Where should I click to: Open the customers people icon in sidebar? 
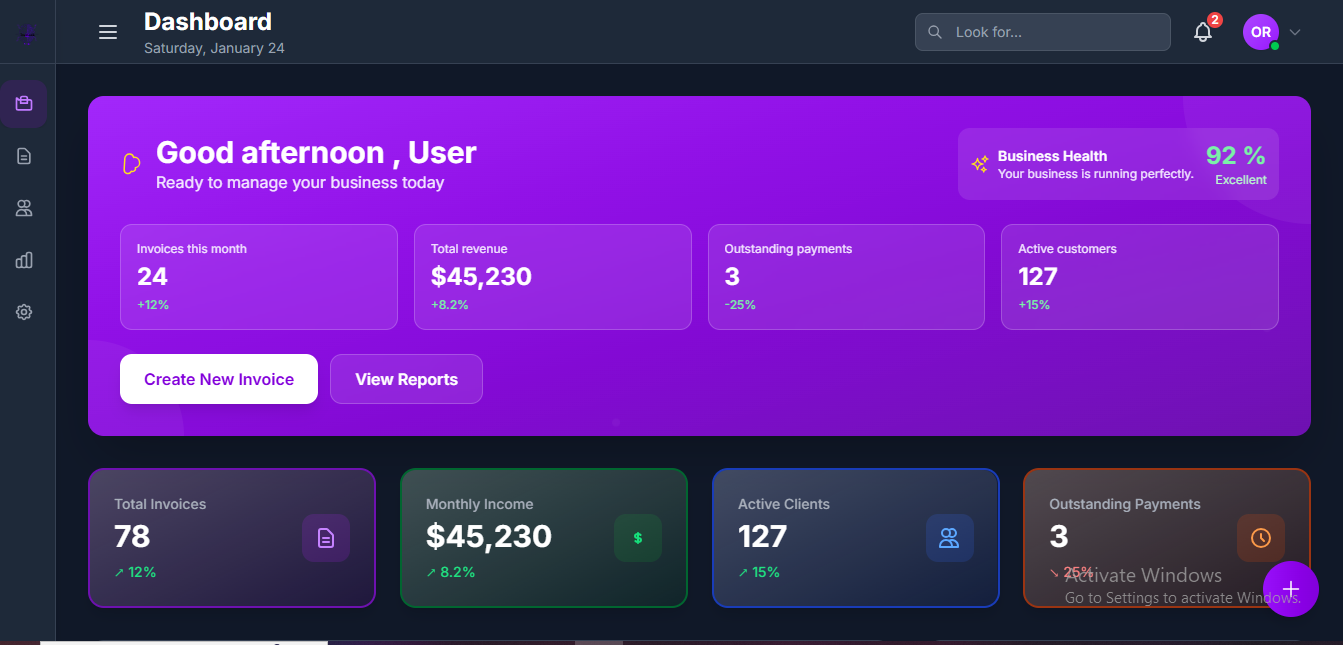point(24,208)
